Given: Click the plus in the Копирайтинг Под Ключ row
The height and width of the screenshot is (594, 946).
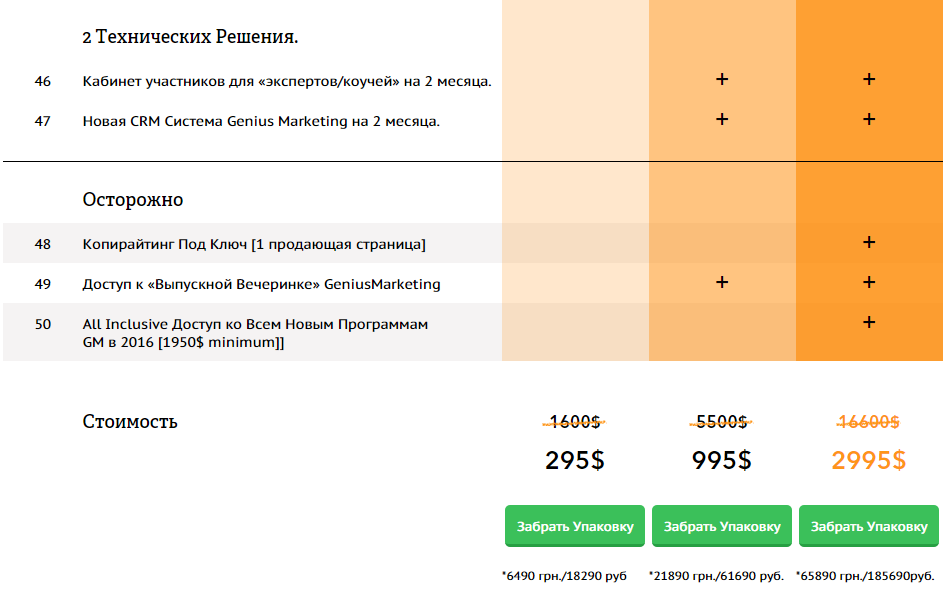Looking at the screenshot, I should point(869,242).
